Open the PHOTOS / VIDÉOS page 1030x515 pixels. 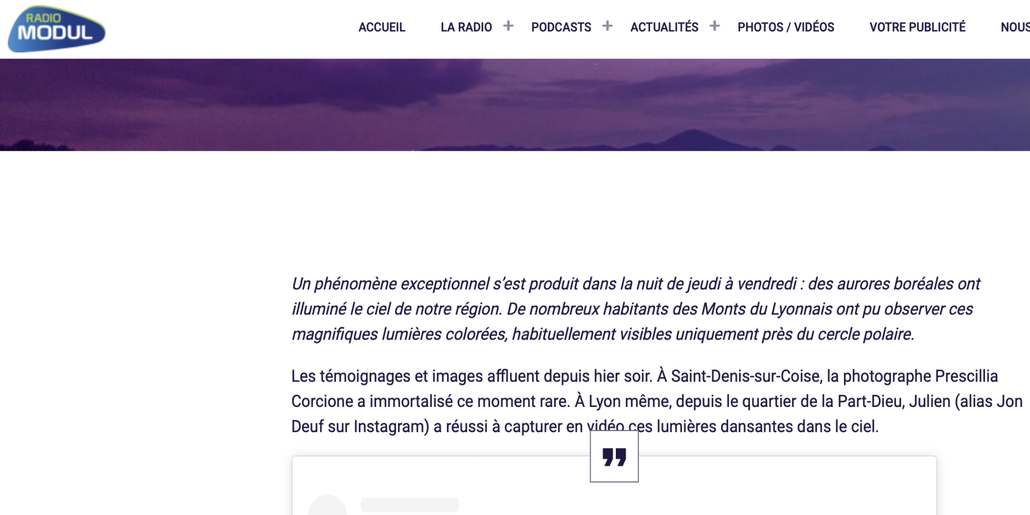pyautogui.click(x=786, y=28)
